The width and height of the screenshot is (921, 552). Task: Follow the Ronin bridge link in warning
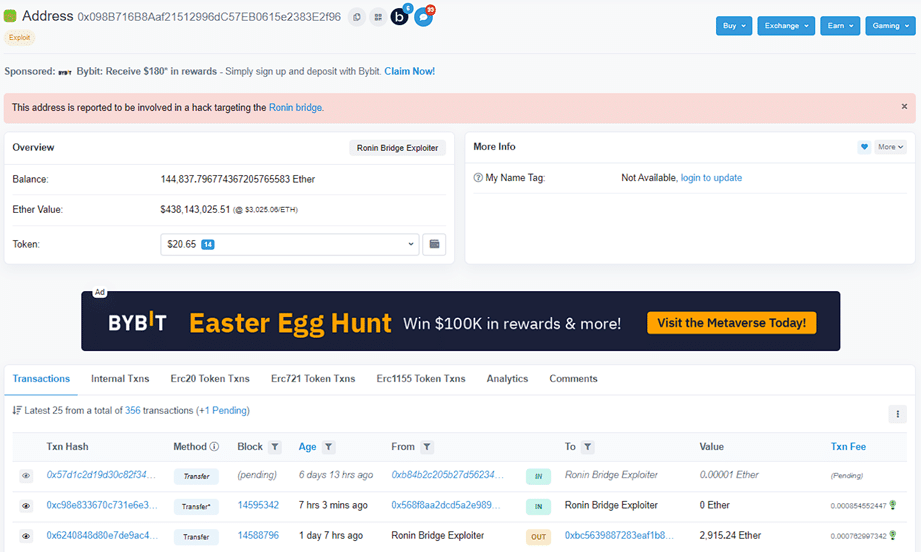coord(296,107)
